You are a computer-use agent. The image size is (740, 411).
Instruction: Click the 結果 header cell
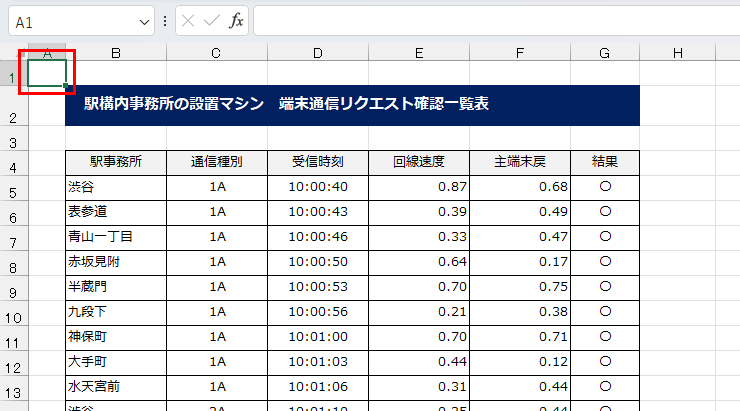[605, 162]
